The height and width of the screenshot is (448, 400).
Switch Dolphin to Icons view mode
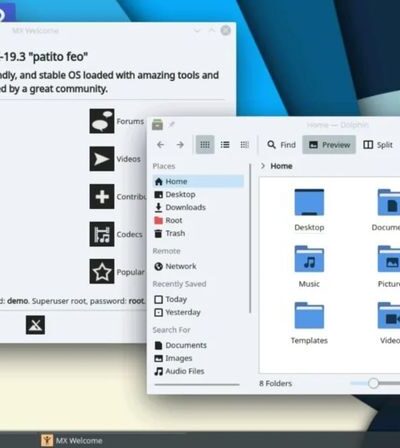(x=205, y=145)
